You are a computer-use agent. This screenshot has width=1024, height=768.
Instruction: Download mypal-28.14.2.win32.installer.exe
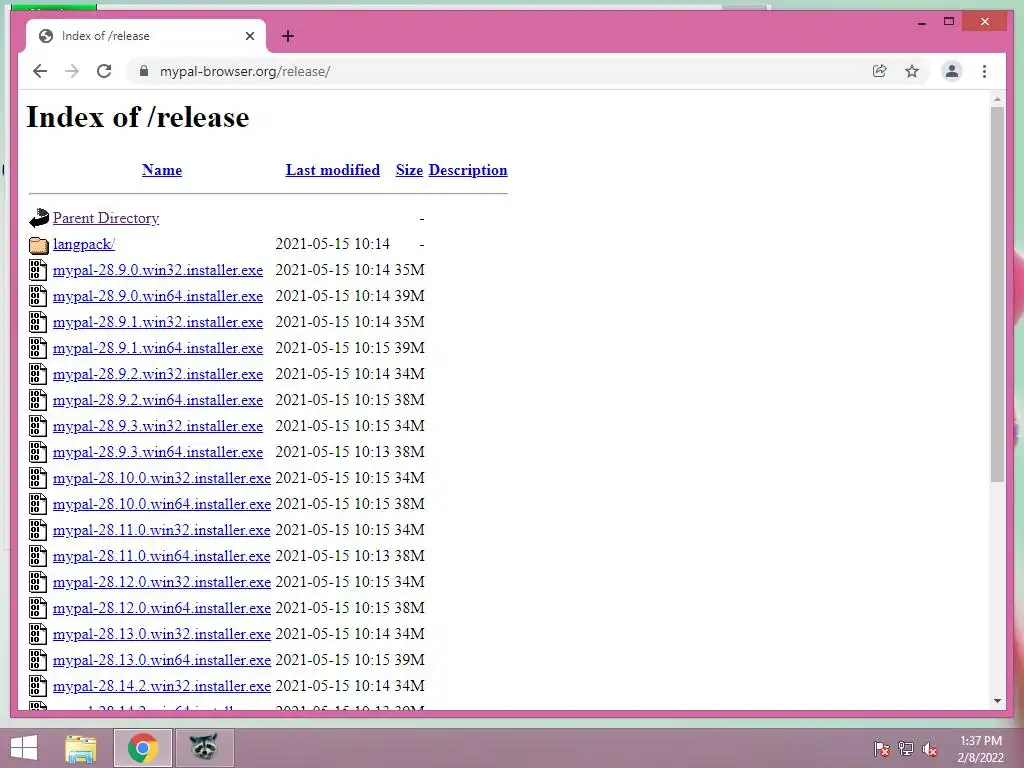[162, 686]
